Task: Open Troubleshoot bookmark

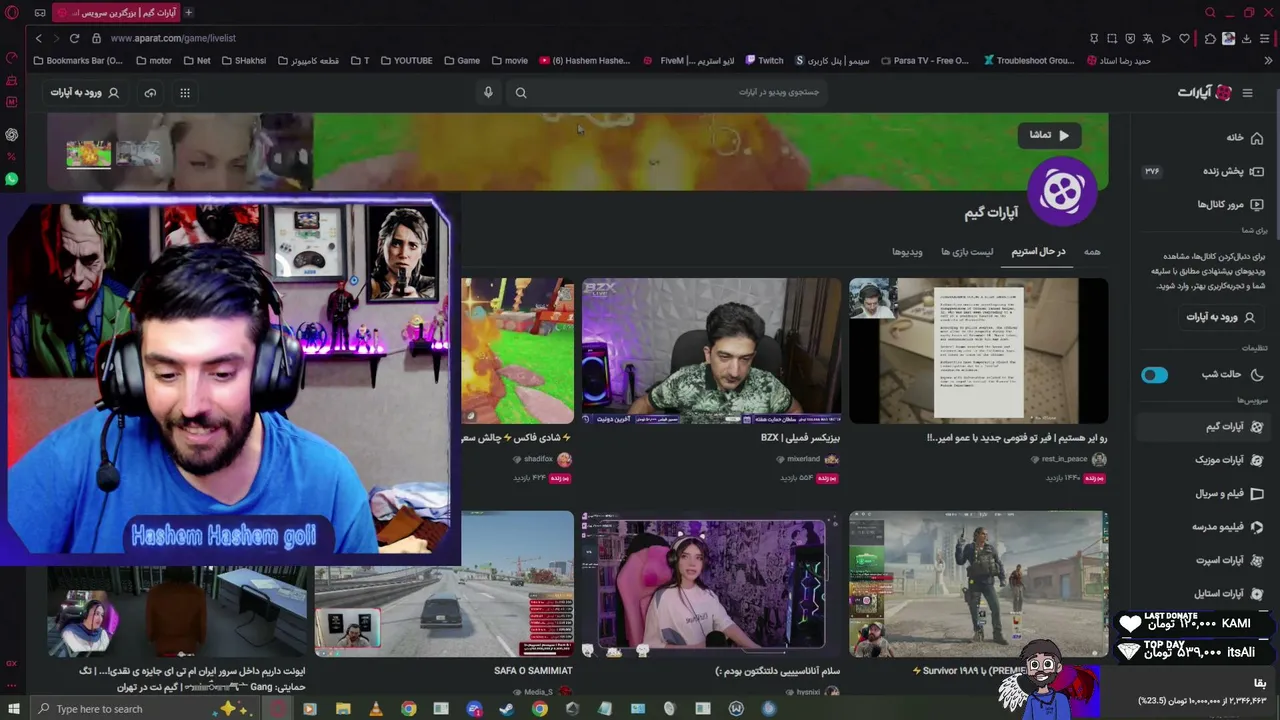Action: pos(1029,61)
